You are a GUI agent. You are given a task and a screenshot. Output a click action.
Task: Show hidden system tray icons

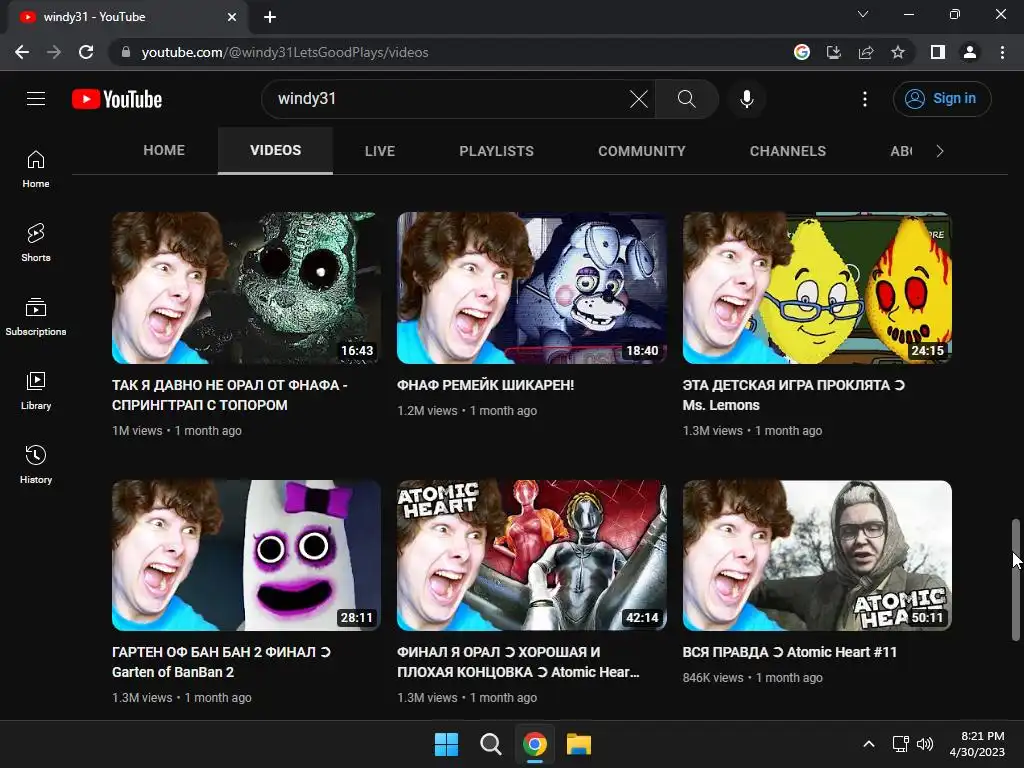pyautogui.click(x=869, y=744)
